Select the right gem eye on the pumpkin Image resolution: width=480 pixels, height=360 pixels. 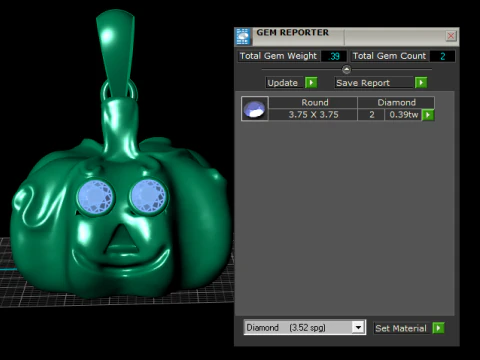click(148, 196)
